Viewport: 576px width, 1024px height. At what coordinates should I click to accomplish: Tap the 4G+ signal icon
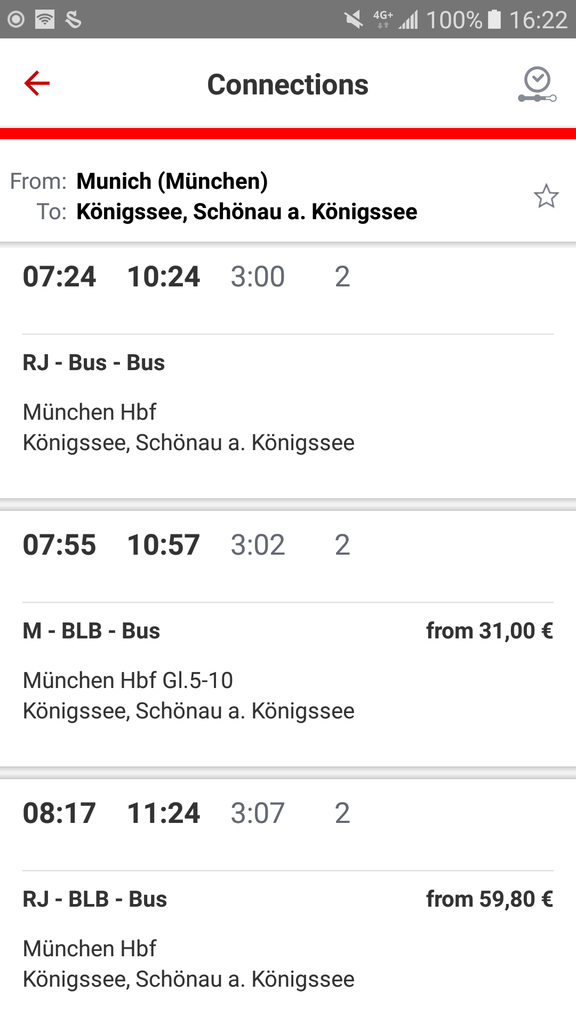pyautogui.click(x=383, y=19)
